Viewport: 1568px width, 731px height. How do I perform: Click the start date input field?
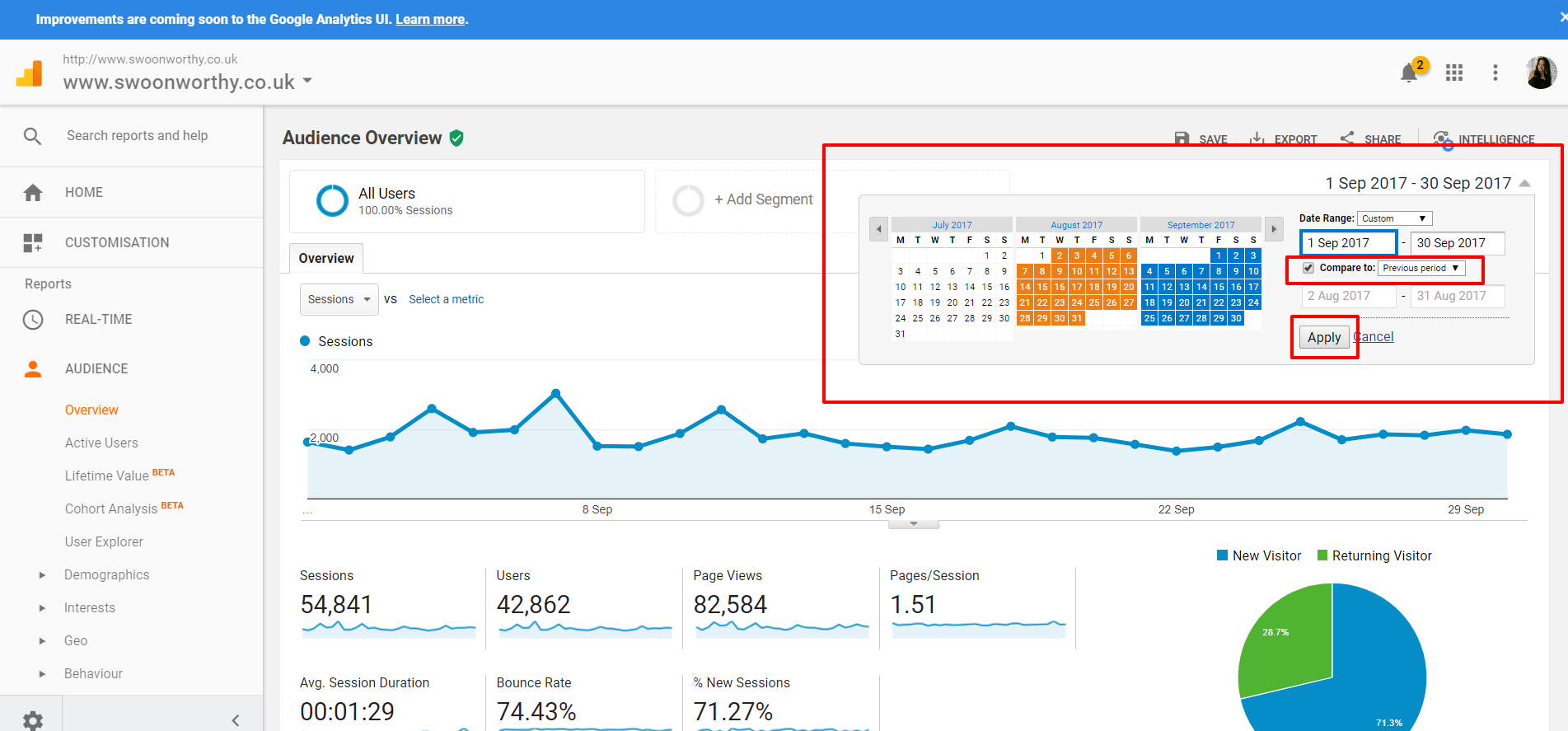[x=1349, y=243]
